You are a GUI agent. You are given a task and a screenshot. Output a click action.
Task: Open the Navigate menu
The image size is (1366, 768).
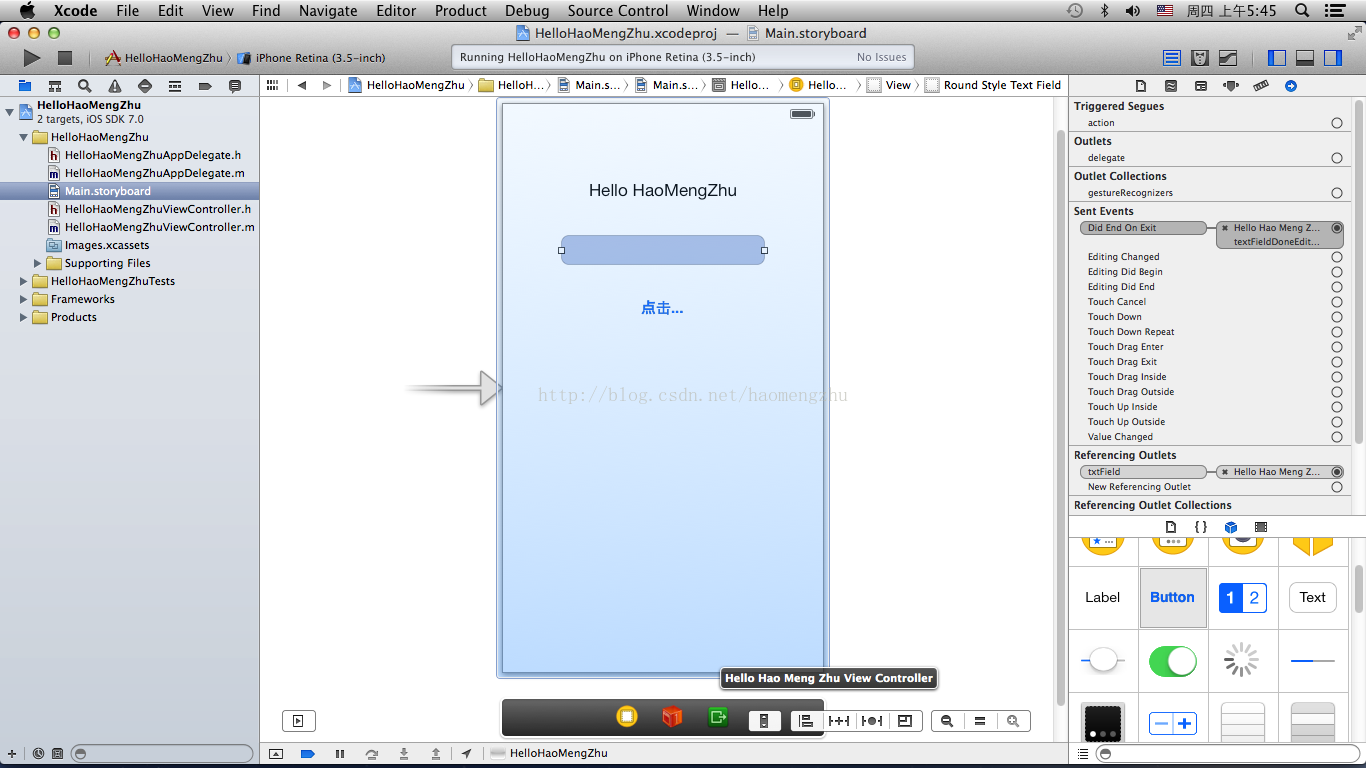[x=328, y=11]
